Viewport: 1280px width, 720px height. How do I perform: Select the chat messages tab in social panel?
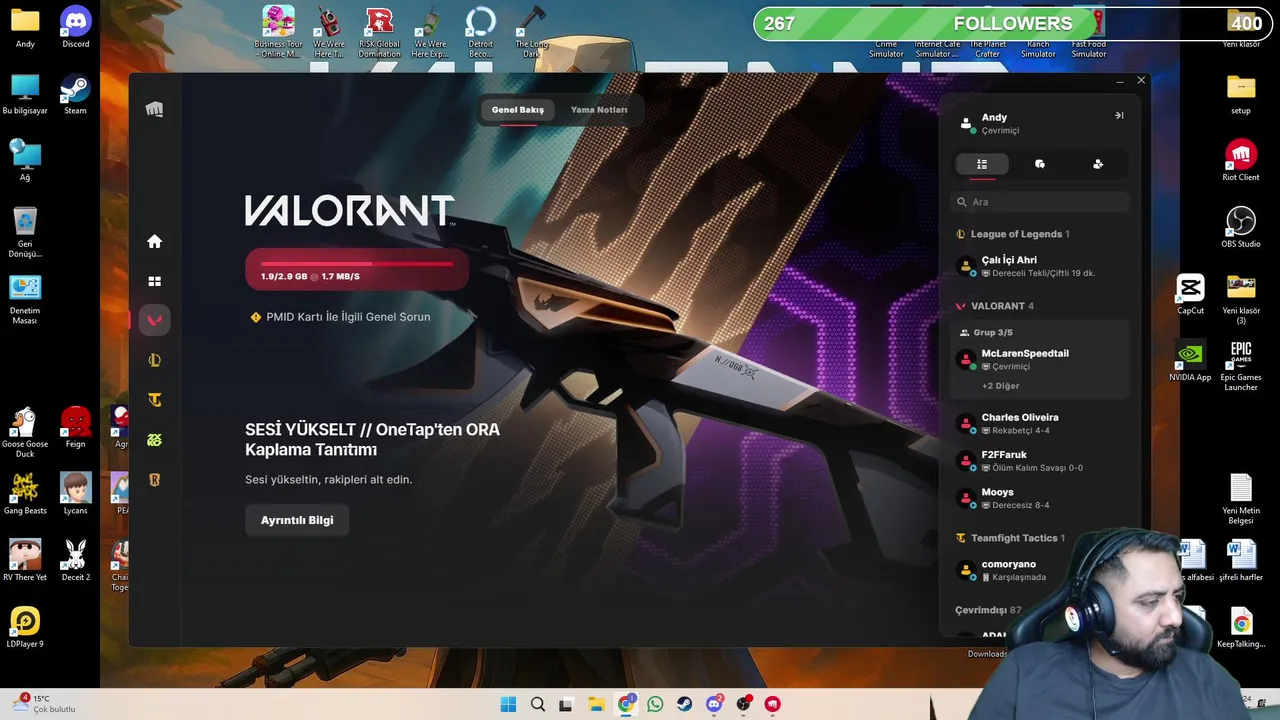(1040, 164)
